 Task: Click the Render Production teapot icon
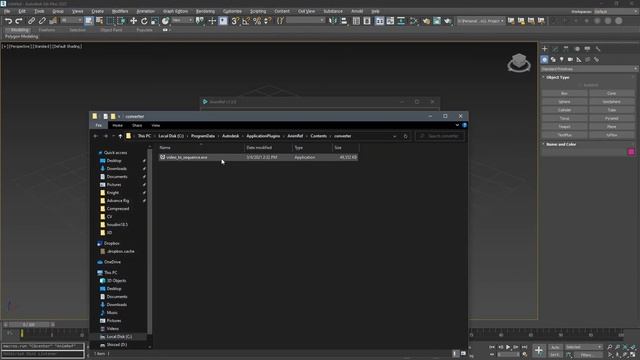(x=448, y=21)
